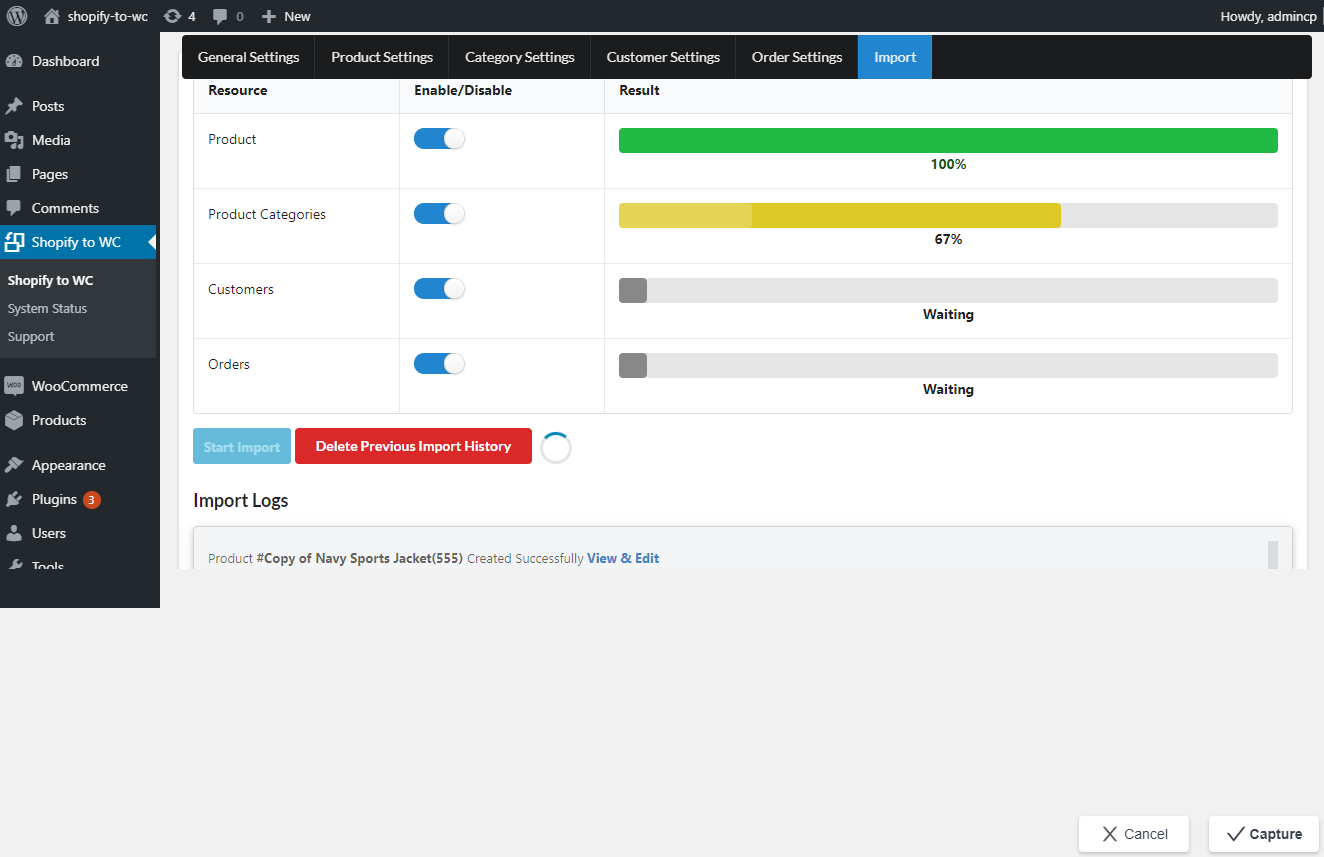Open the updates icon showing 4
Screen dimensions: 1324x857
click(x=172, y=16)
